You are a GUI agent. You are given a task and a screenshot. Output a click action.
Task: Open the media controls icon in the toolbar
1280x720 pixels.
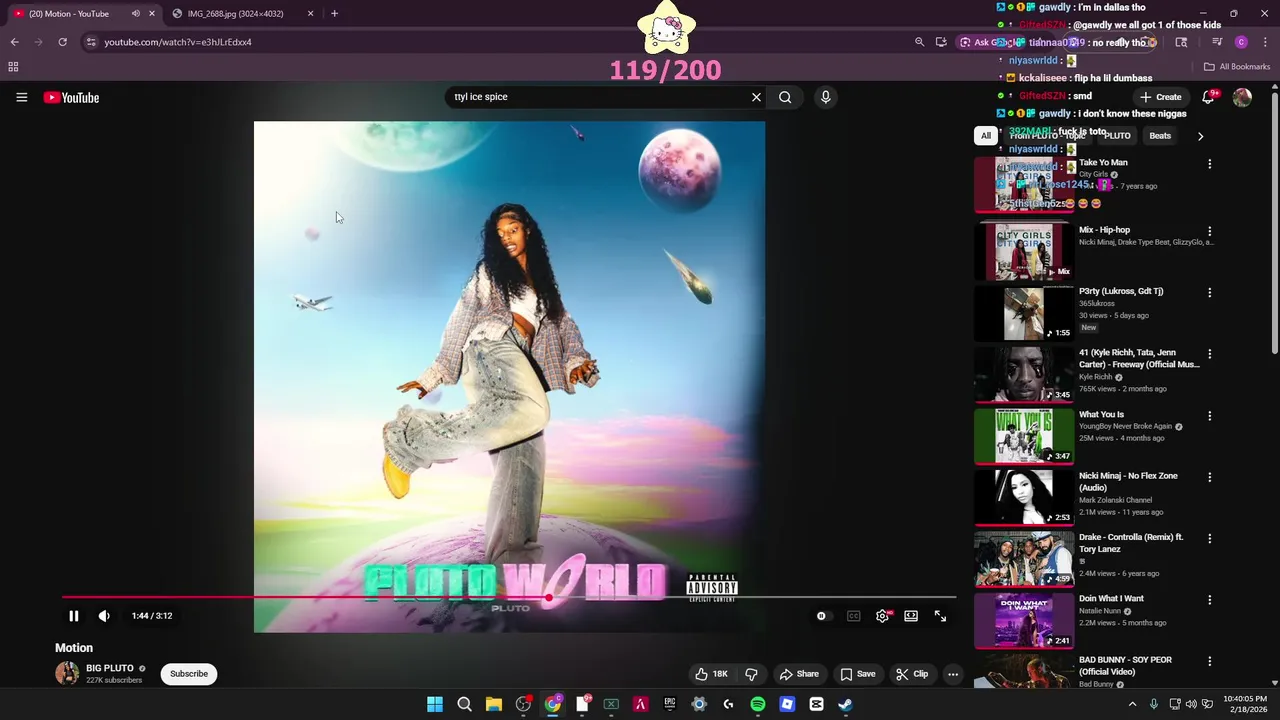pos(1217,42)
